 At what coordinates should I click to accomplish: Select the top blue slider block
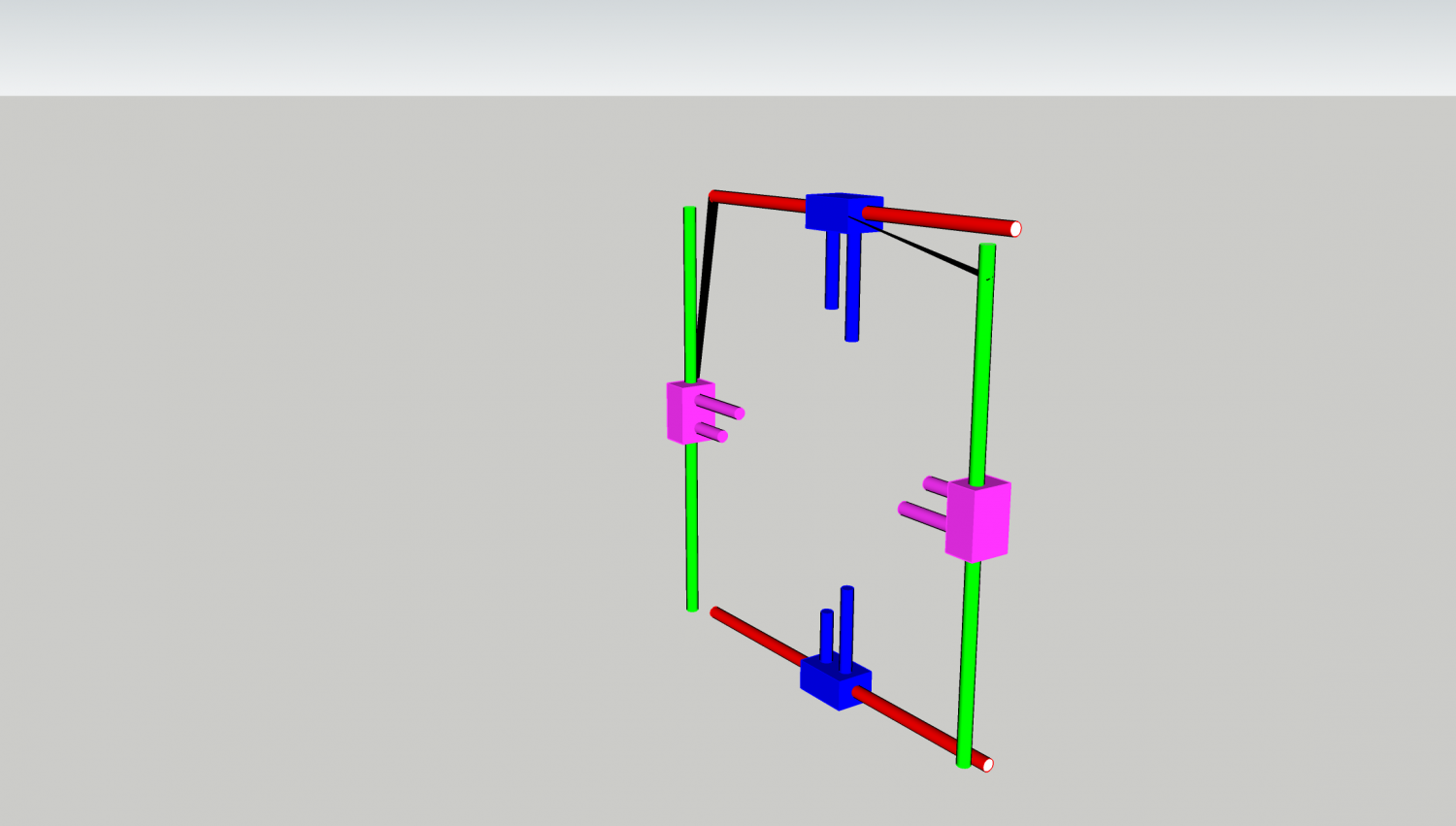tap(833, 212)
